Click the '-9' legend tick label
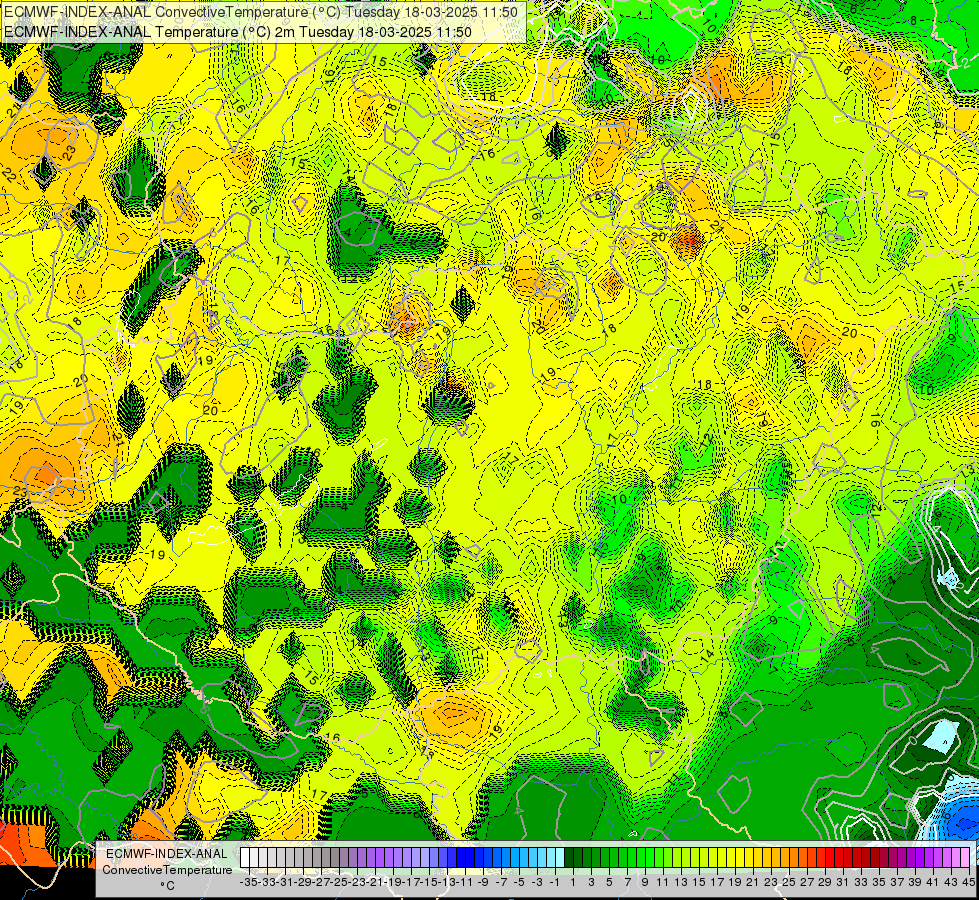Viewport: 979px width, 900px height. (x=483, y=882)
